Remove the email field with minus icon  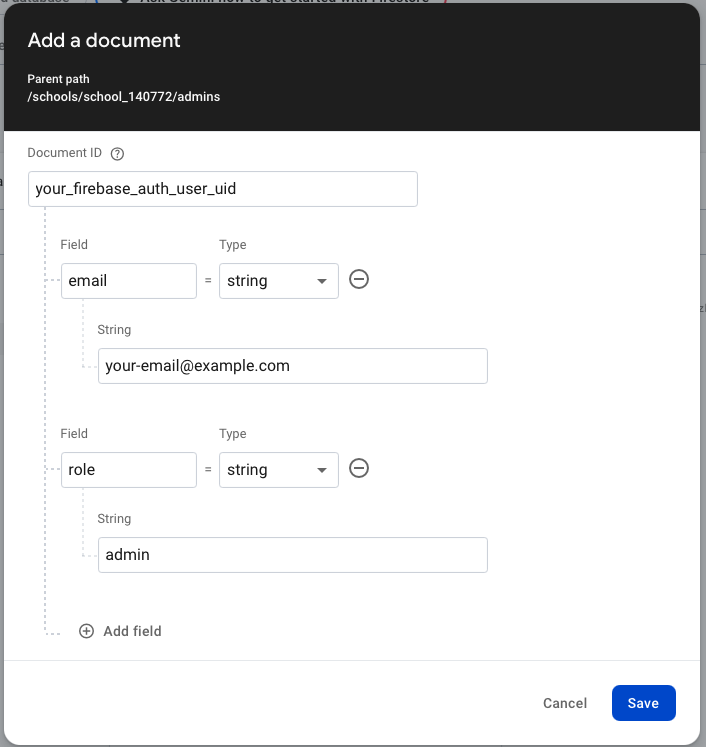359,279
